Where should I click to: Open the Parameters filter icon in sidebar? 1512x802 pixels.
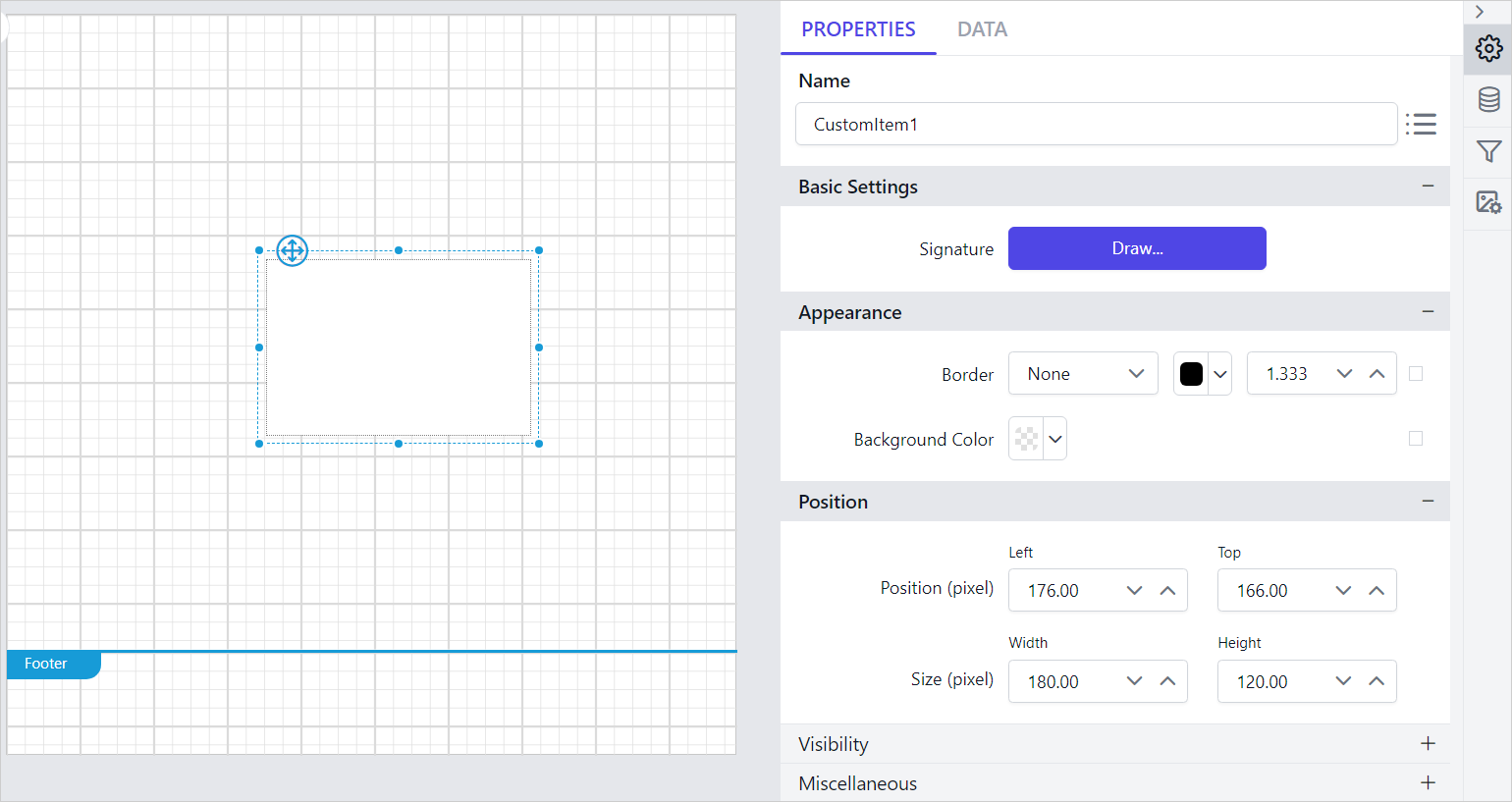1488,151
